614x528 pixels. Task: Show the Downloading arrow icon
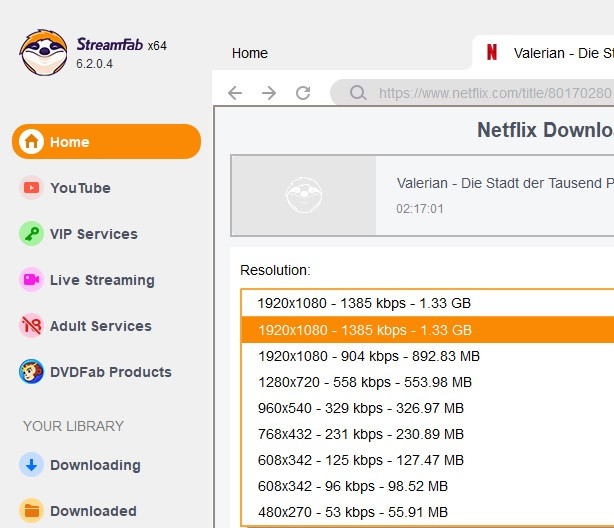coord(32,465)
